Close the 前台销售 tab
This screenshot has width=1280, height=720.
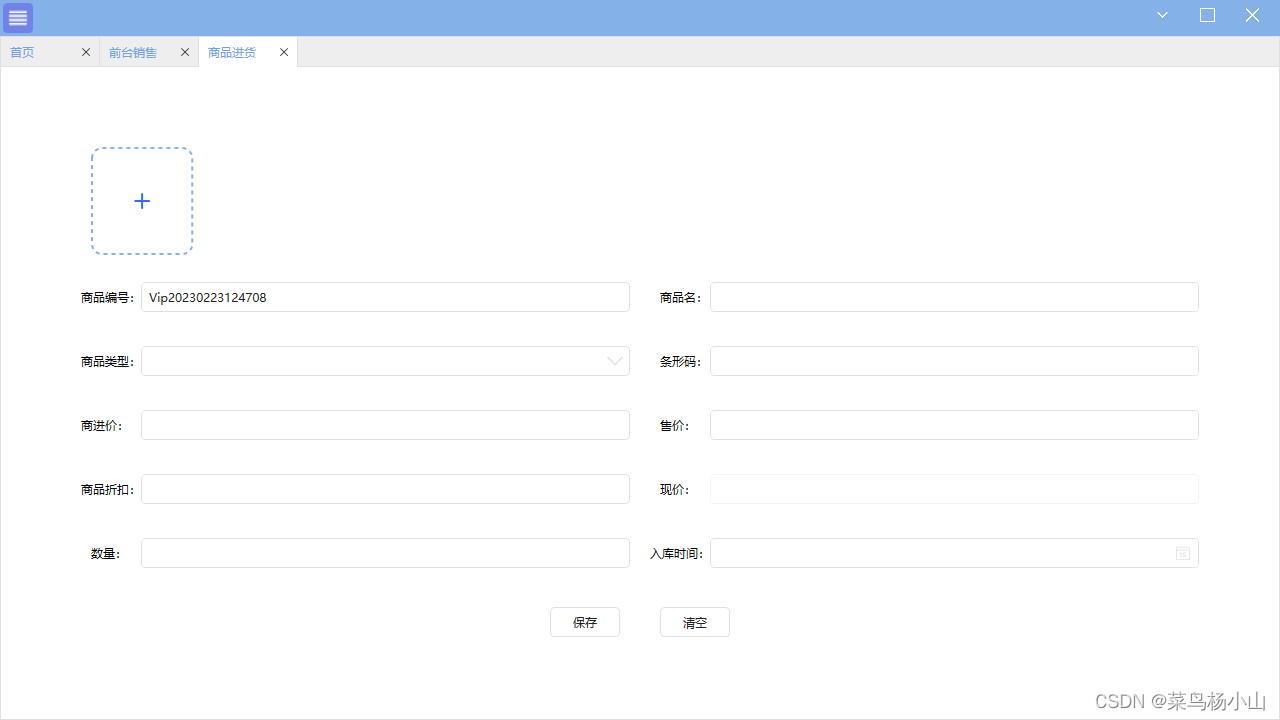[x=185, y=52]
